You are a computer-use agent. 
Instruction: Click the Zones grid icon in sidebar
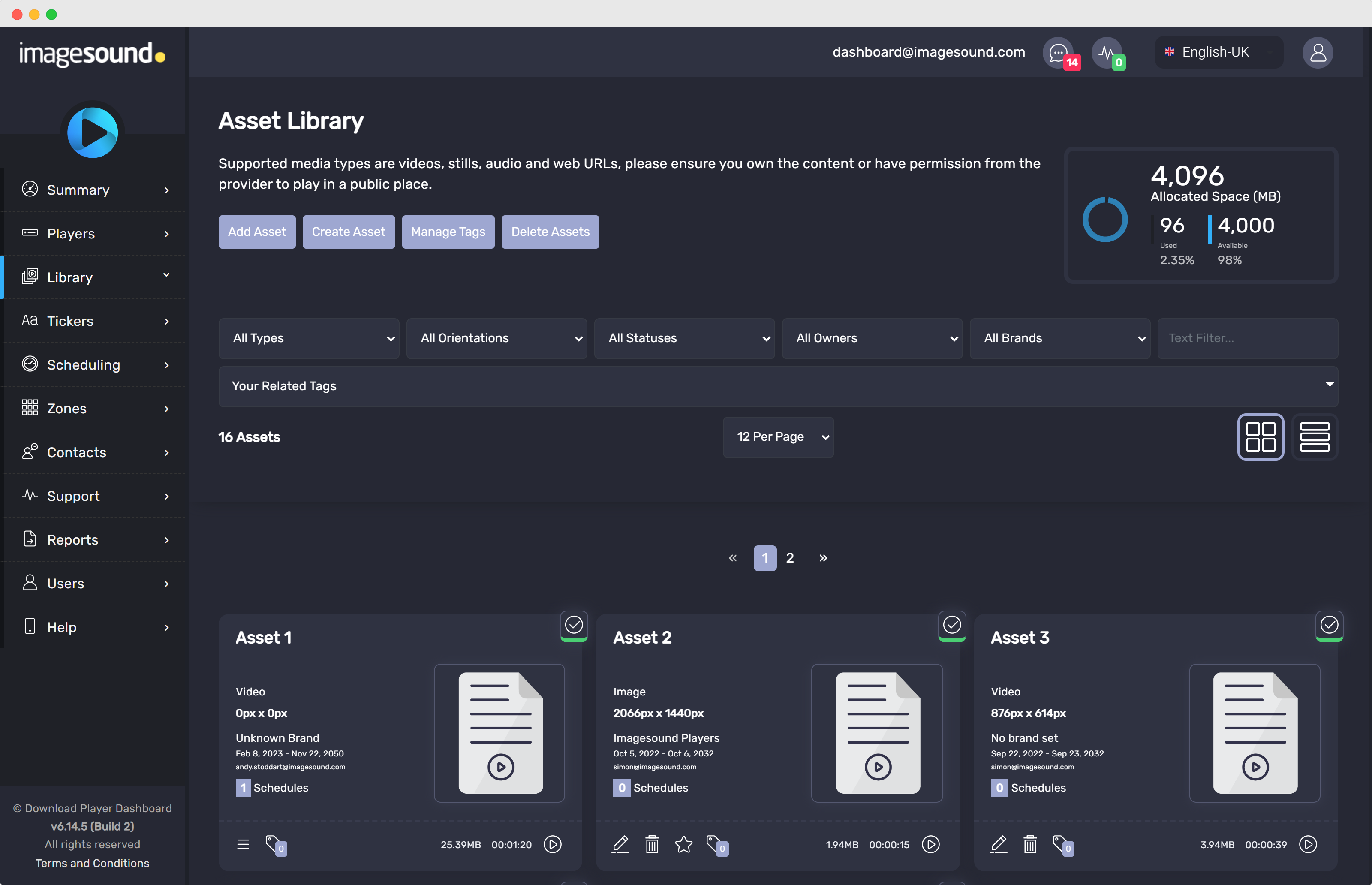tap(30, 407)
